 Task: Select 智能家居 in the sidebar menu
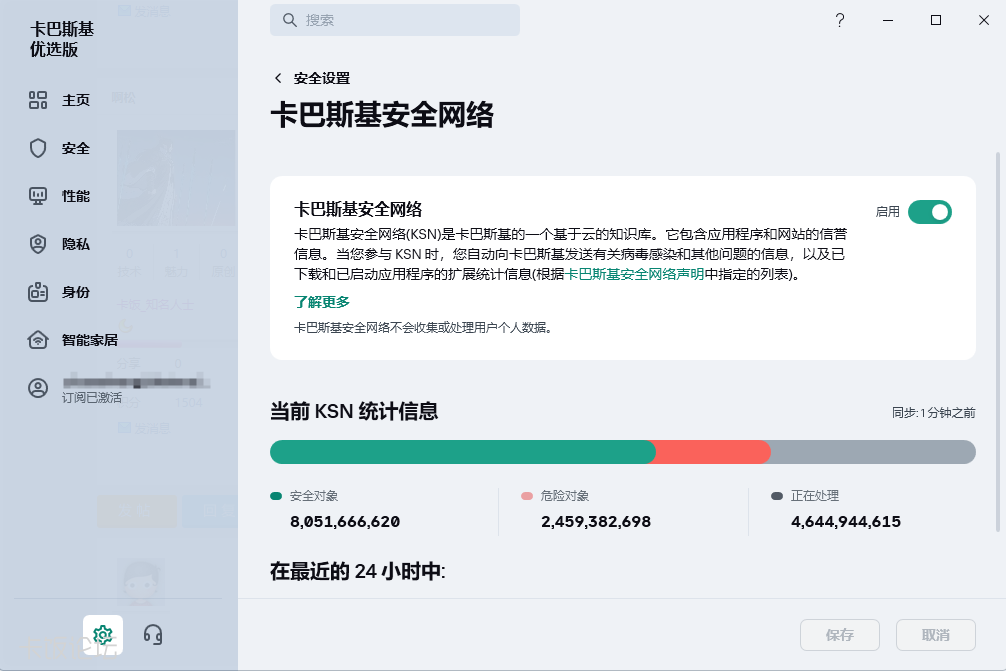pos(90,340)
